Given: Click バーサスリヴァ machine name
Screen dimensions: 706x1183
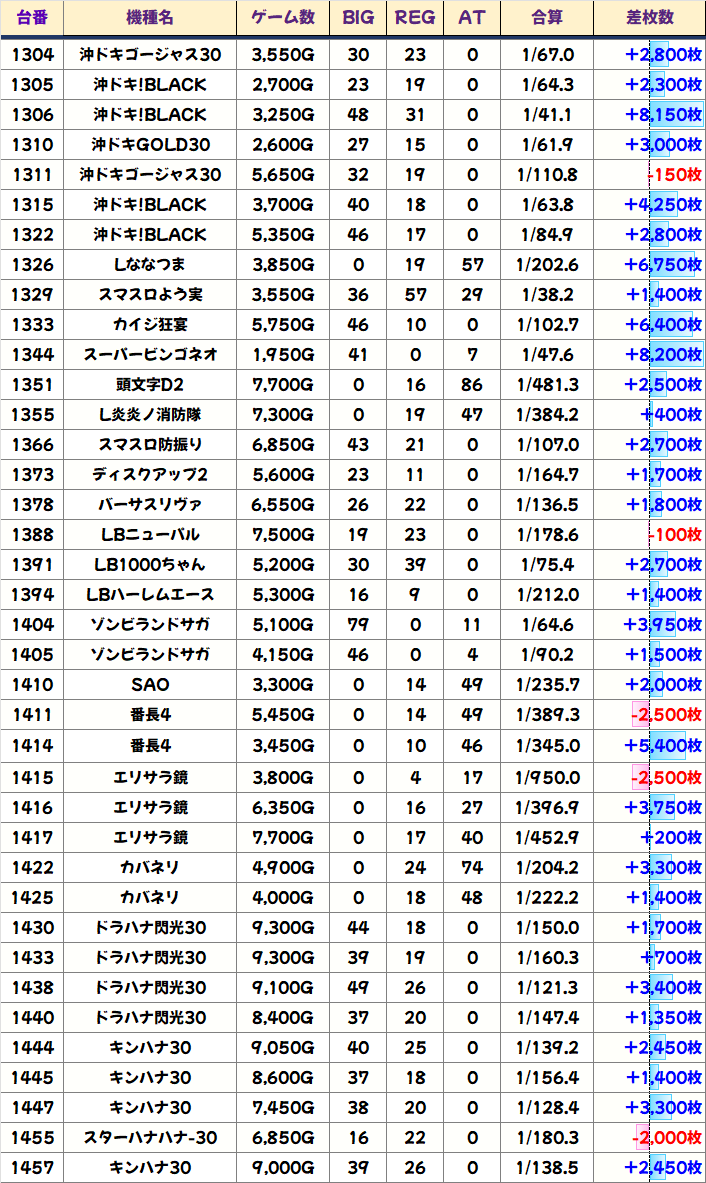Looking at the screenshot, I should click(x=150, y=505).
